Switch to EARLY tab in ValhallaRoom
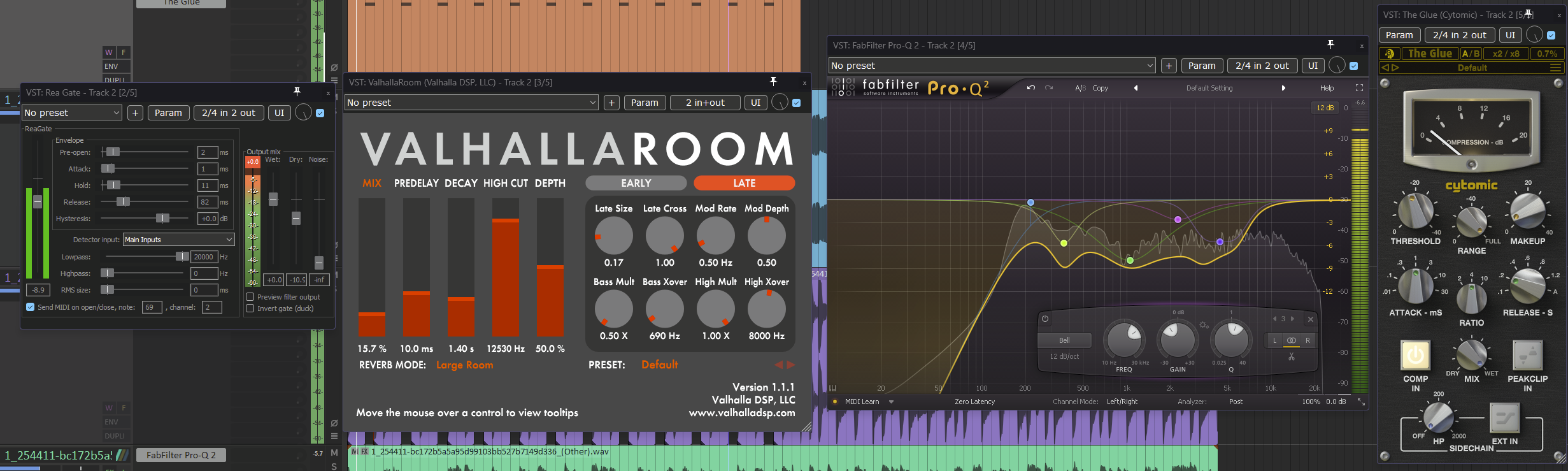 (636, 183)
